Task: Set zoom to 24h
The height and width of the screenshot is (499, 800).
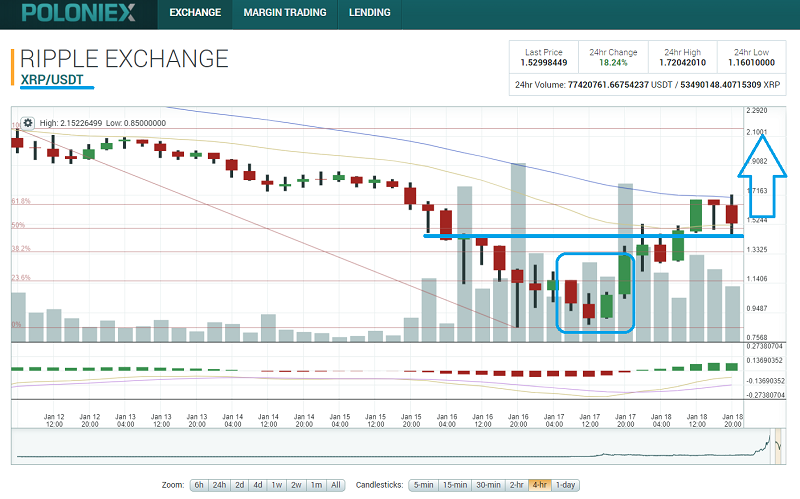Action: [219, 485]
